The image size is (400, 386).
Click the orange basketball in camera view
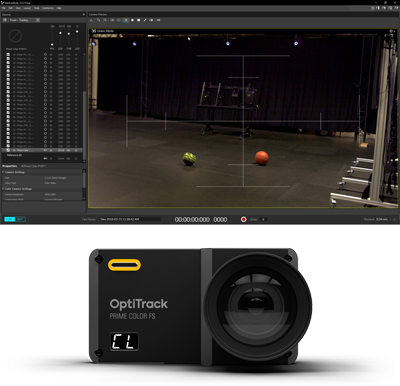click(262, 157)
